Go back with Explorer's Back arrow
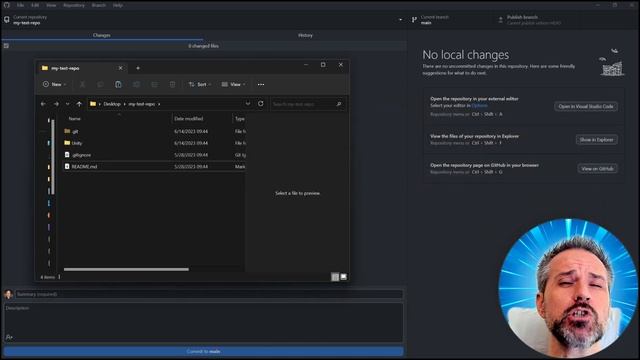The height and width of the screenshot is (360, 640). (x=43, y=104)
